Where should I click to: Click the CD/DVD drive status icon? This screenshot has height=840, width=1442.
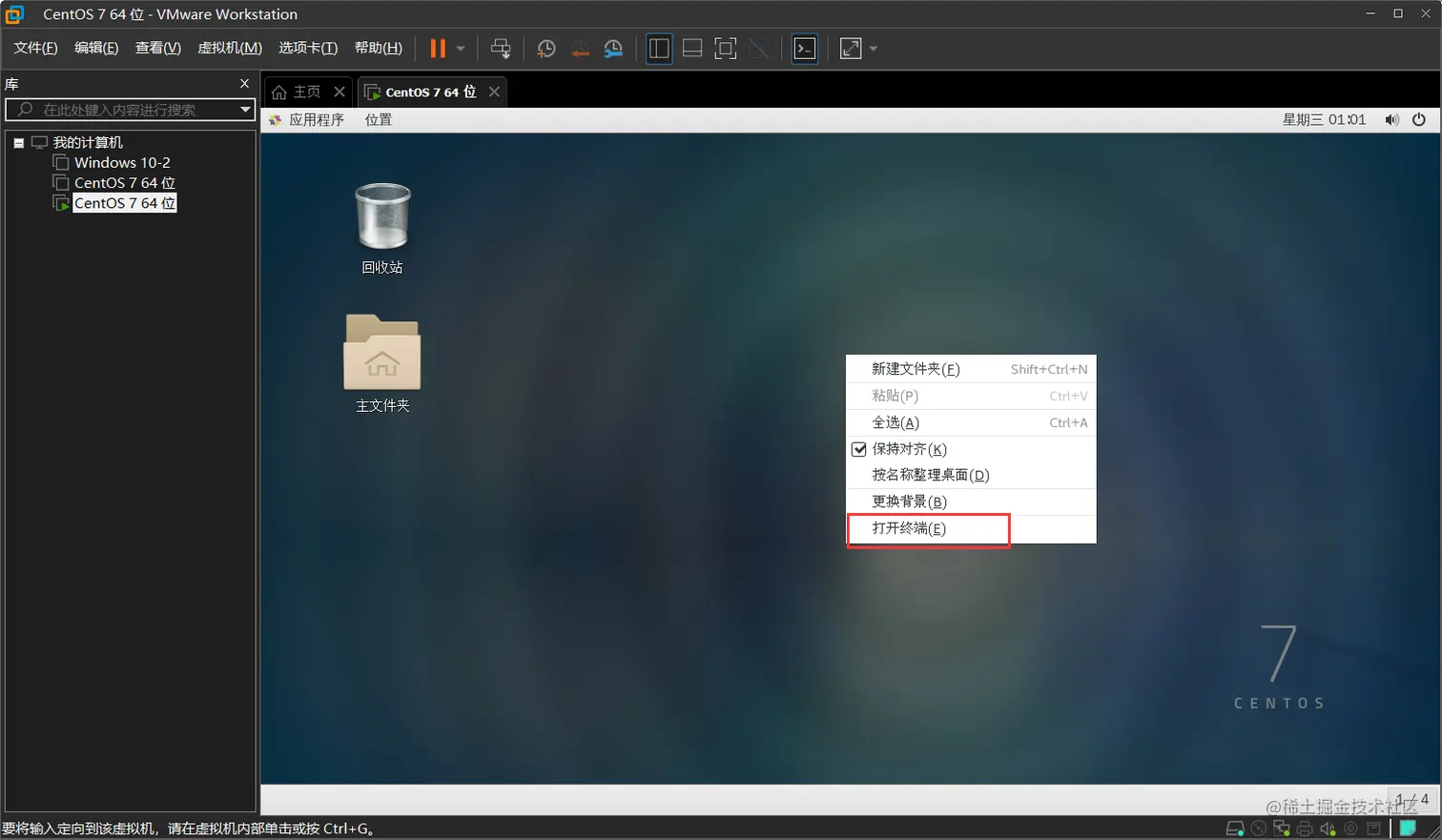1259,829
